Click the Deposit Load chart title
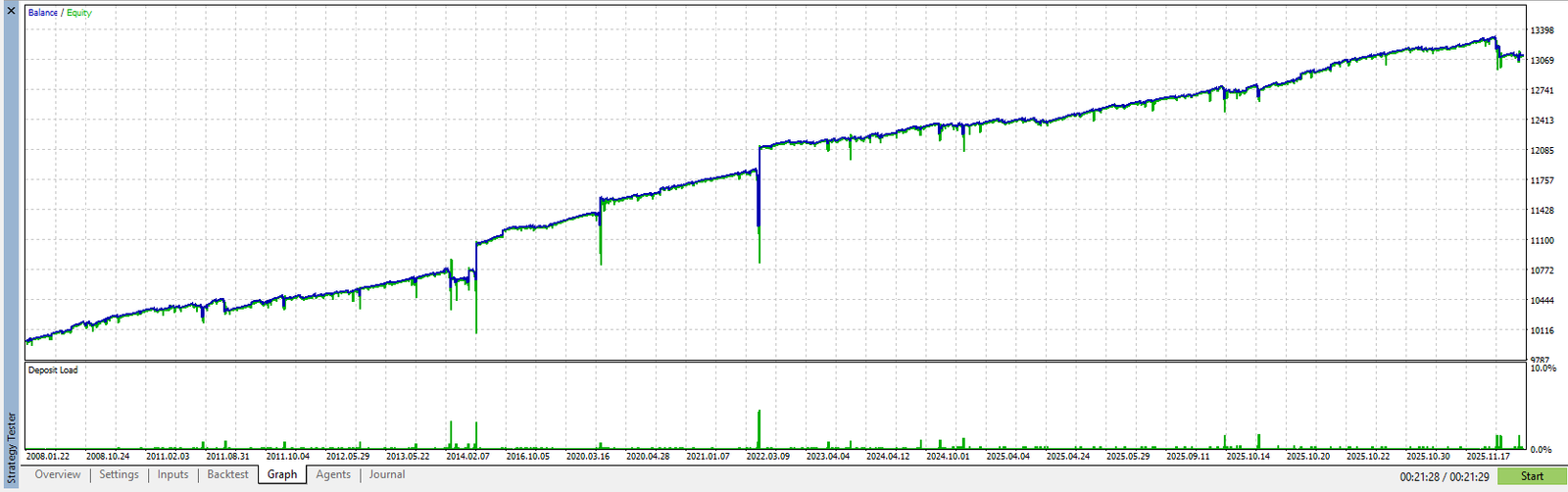 [53, 370]
